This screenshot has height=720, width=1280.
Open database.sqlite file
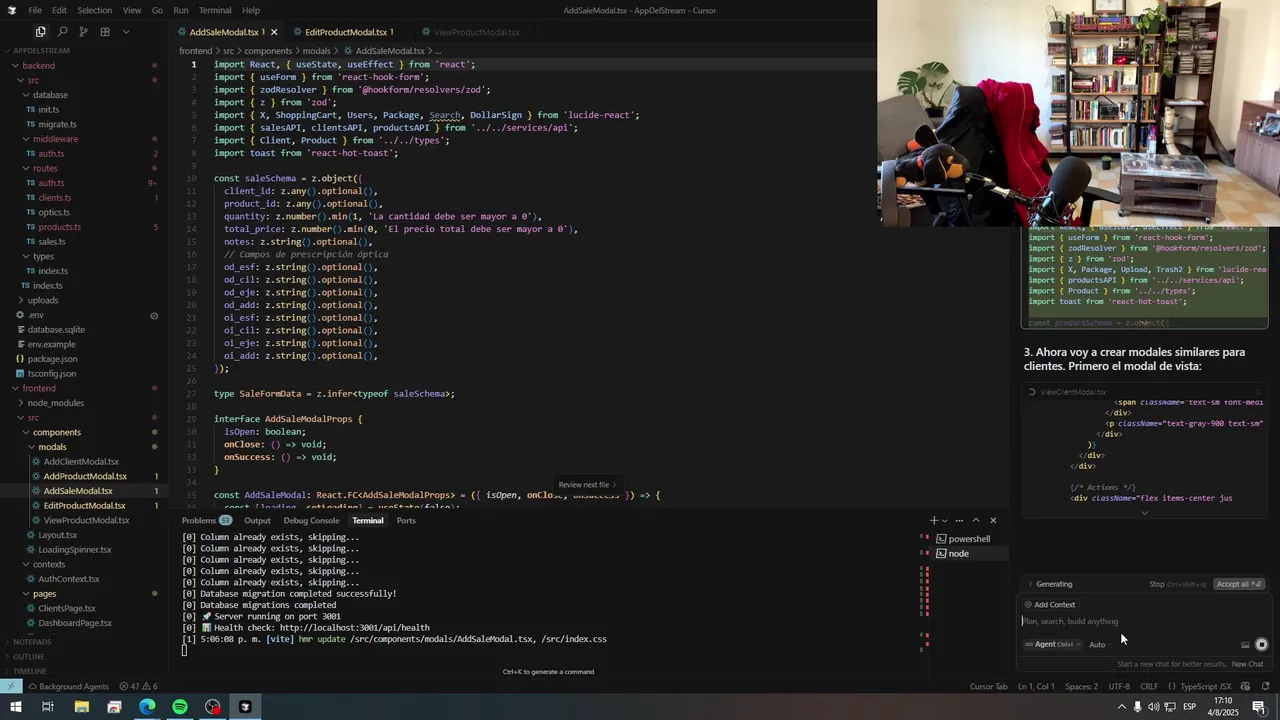coord(56,329)
